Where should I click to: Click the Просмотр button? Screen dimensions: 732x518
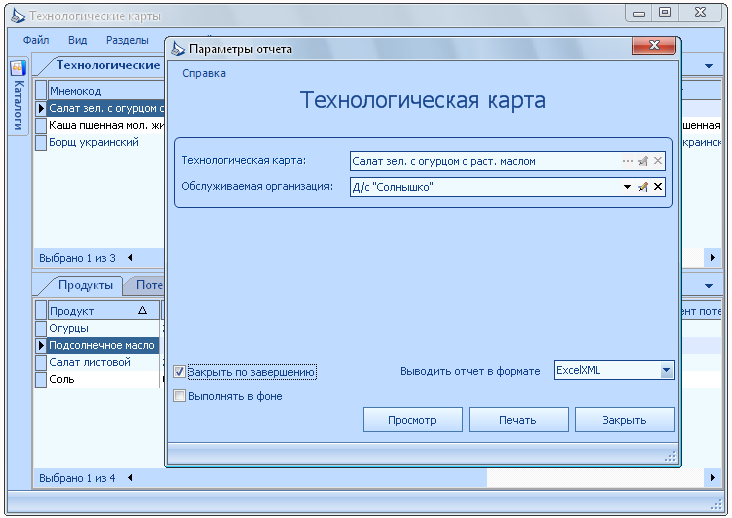point(413,420)
